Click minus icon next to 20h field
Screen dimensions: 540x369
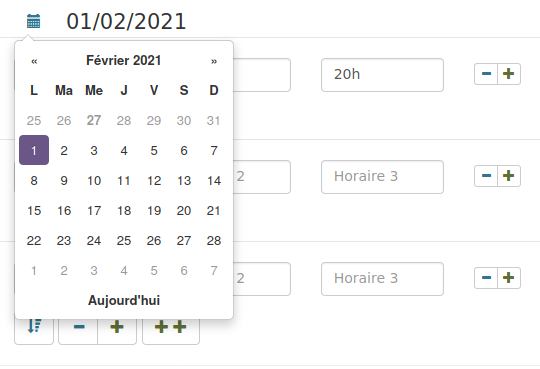click(x=486, y=74)
